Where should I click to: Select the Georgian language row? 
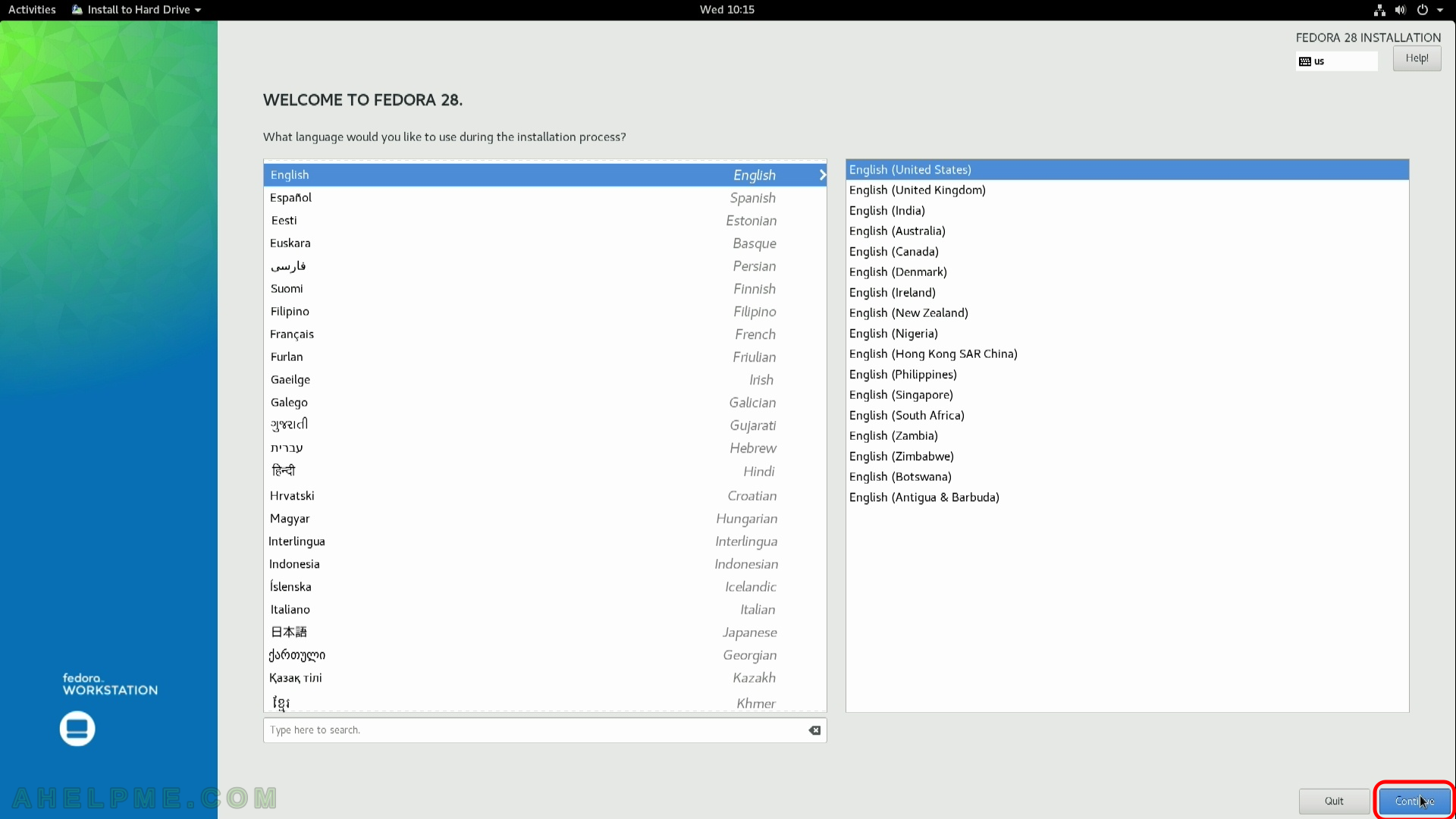pyautogui.click(x=544, y=655)
